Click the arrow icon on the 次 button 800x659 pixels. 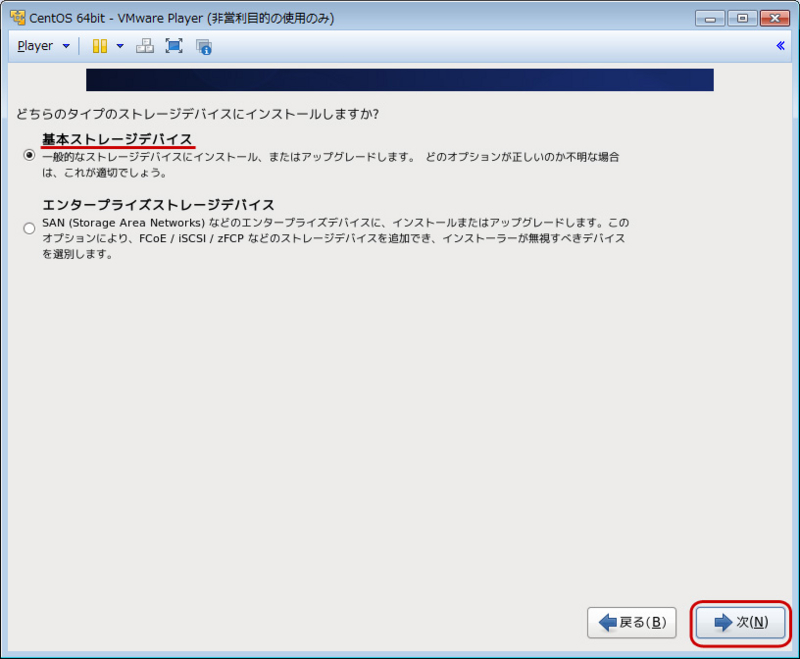coord(722,622)
